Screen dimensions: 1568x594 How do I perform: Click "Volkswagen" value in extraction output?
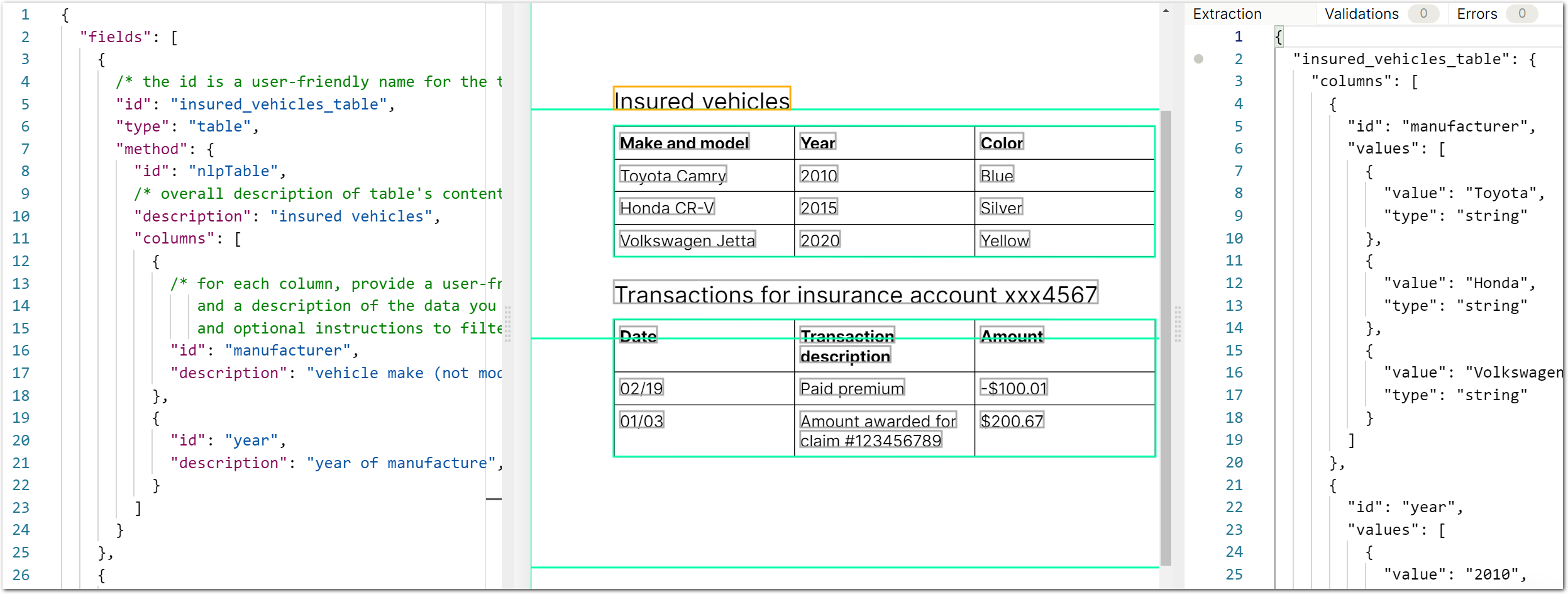(1513, 373)
